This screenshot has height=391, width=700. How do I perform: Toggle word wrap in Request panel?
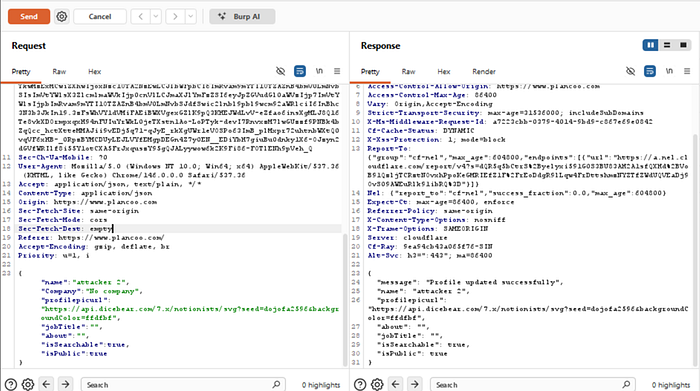pyautogui.click(x=300, y=71)
